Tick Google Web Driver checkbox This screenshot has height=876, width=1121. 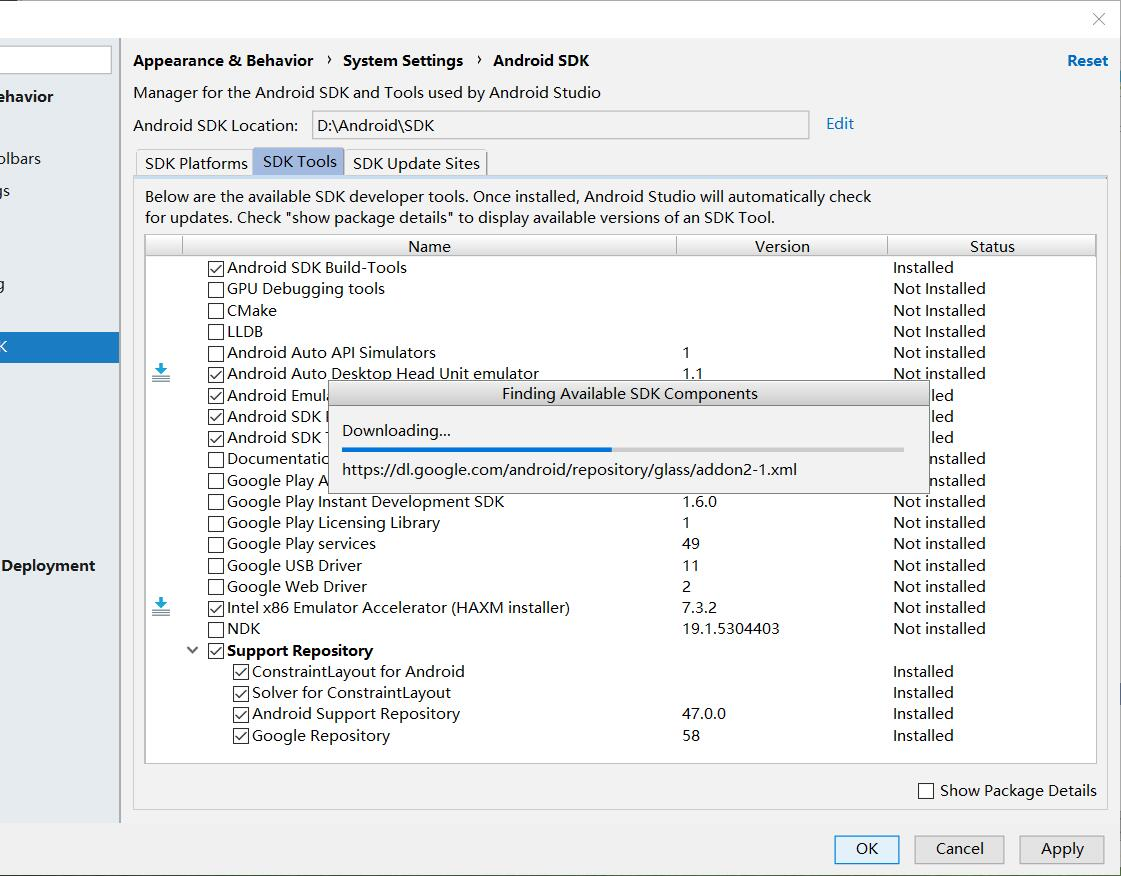click(216, 587)
